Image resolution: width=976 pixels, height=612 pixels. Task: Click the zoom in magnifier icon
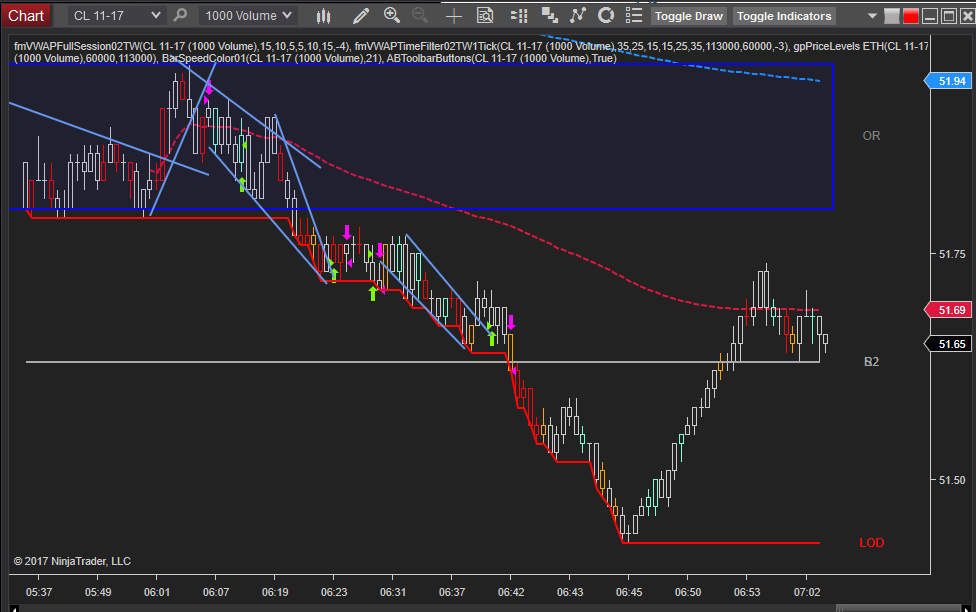(x=392, y=16)
